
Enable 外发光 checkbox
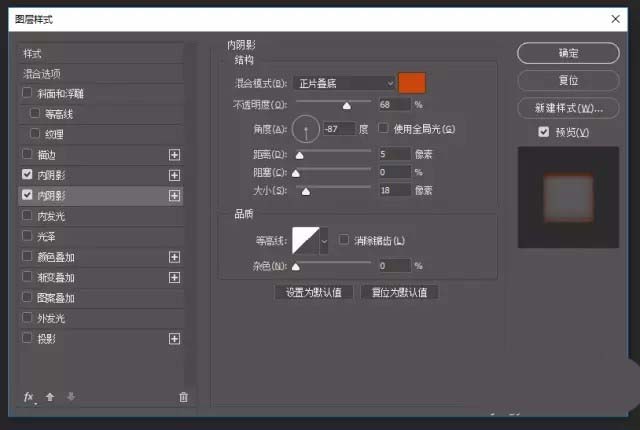pos(27,317)
